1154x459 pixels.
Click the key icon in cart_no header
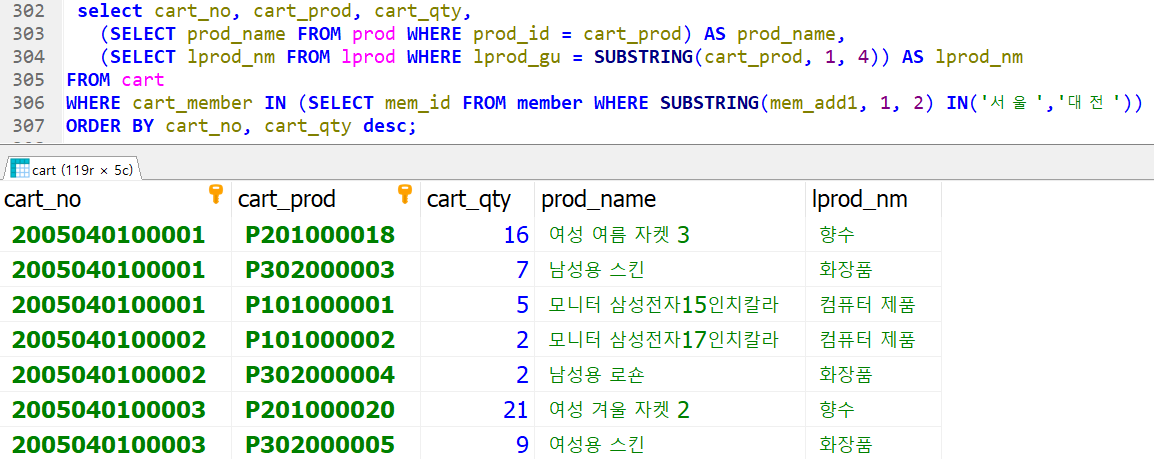(216, 194)
